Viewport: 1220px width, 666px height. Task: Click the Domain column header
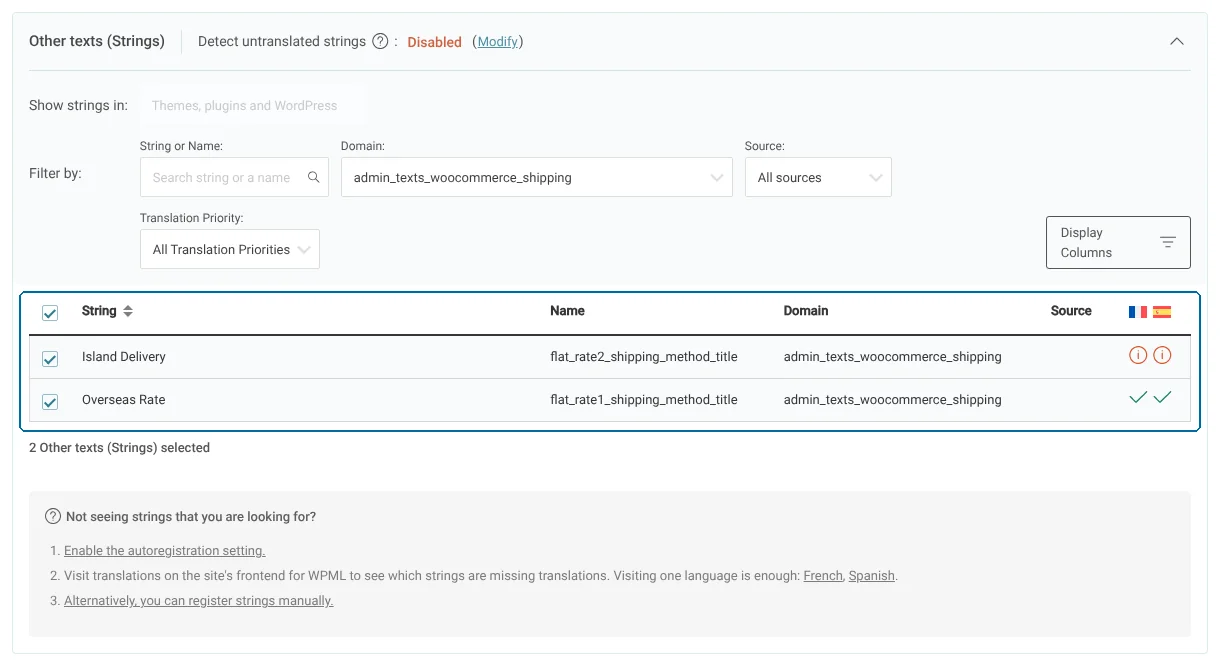click(x=806, y=311)
